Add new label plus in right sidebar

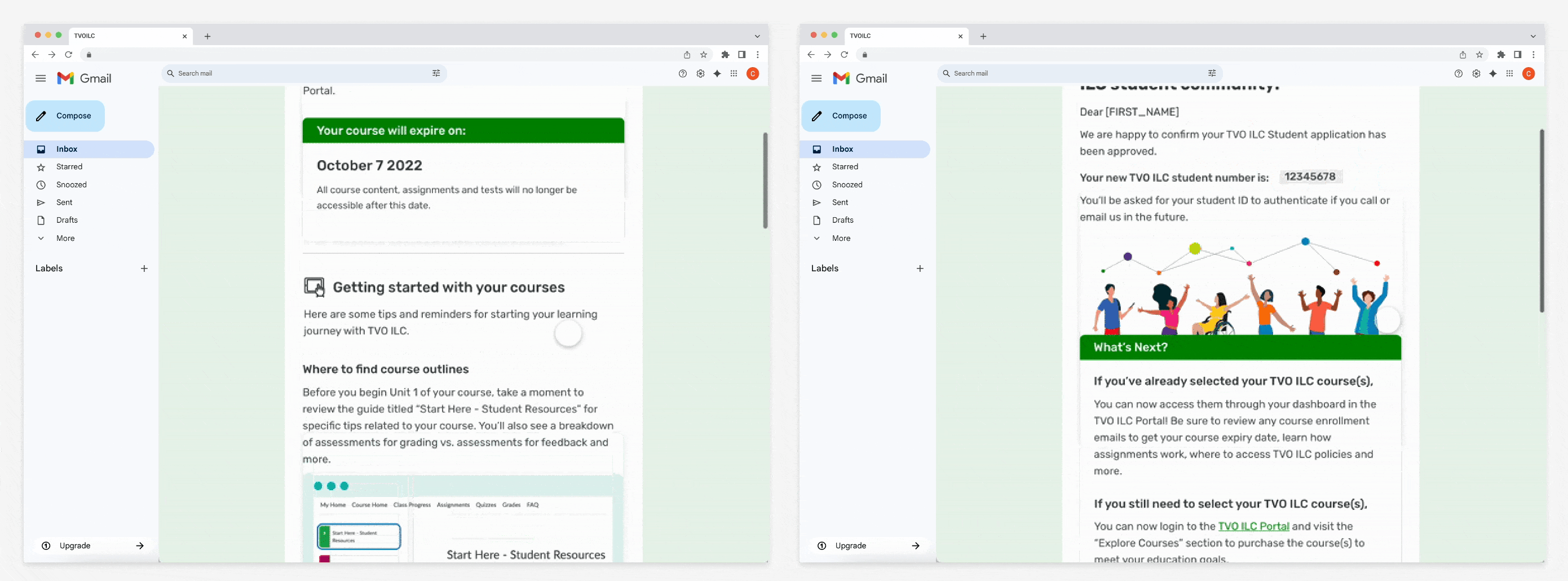pos(920,269)
